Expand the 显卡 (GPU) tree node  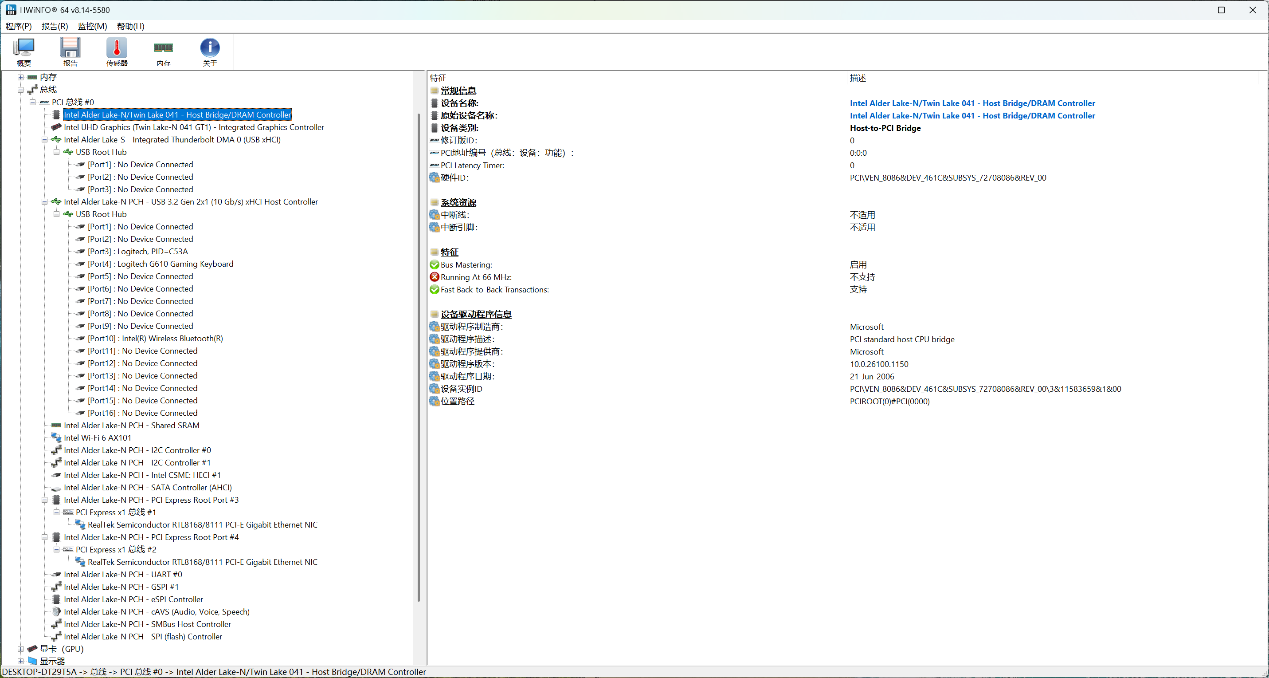coord(21,649)
